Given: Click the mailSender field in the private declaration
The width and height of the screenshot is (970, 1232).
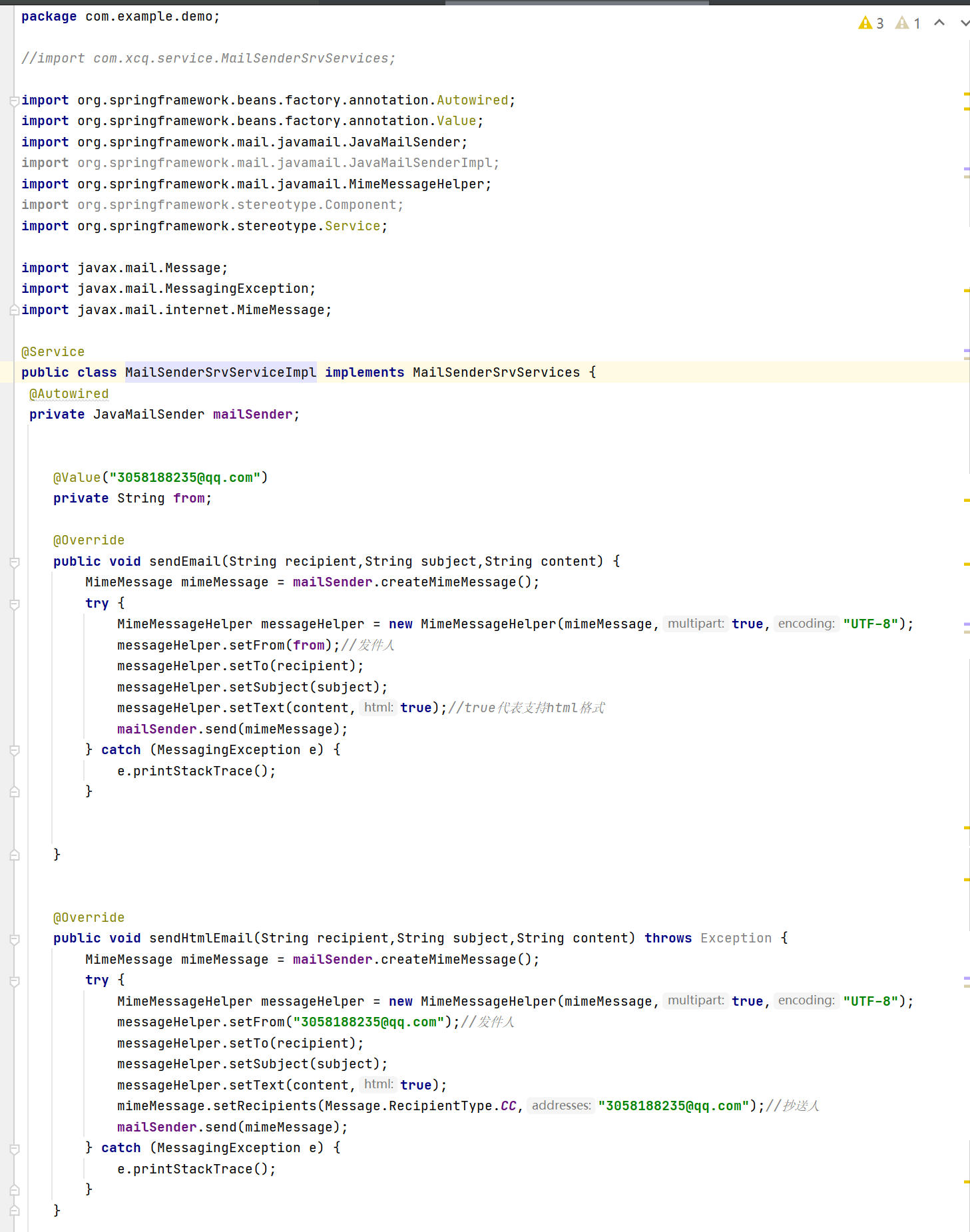Looking at the screenshot, I should 252,414.
